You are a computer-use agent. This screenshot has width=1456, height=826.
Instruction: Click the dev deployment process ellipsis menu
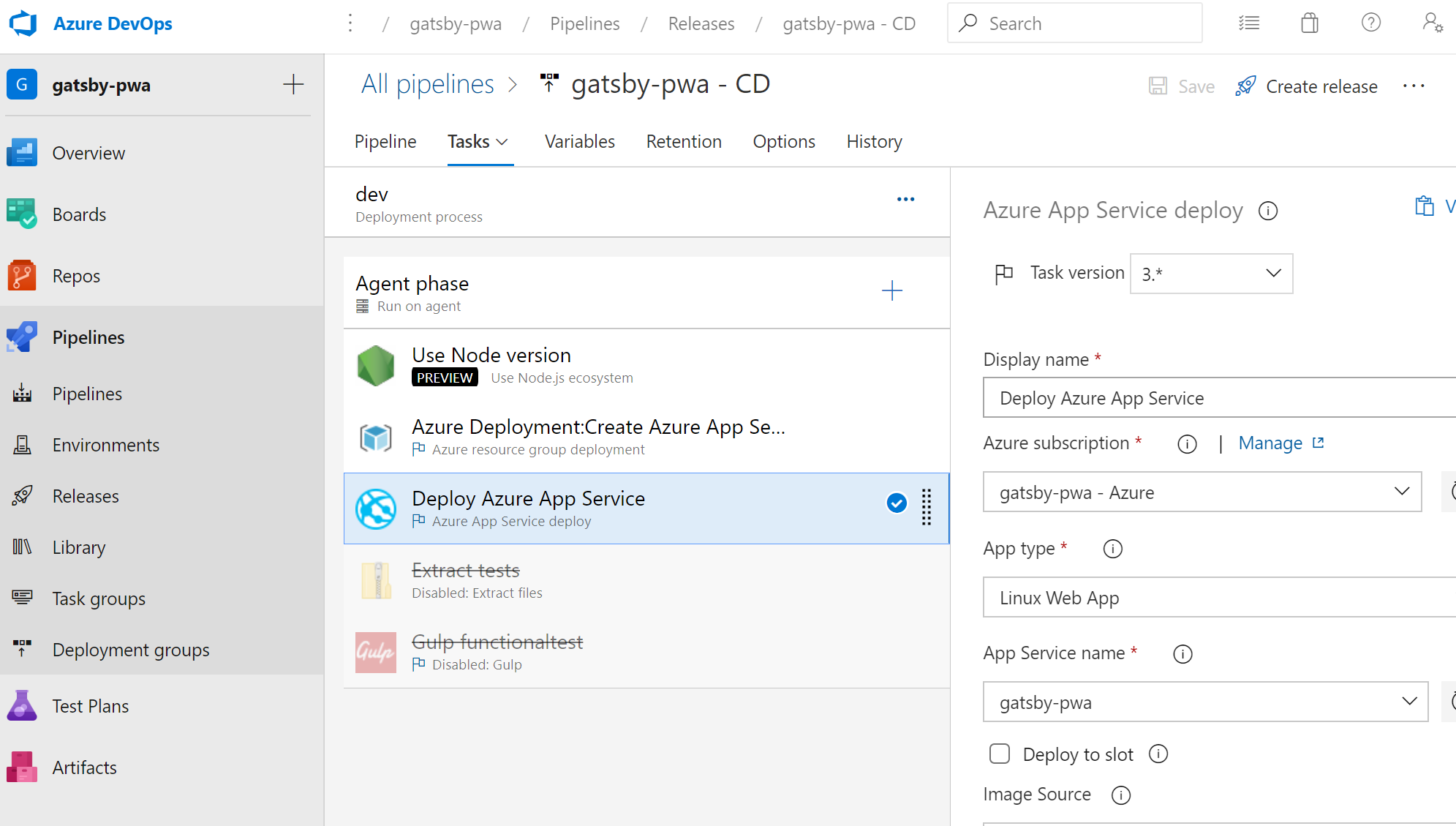(x=905, y=200)
